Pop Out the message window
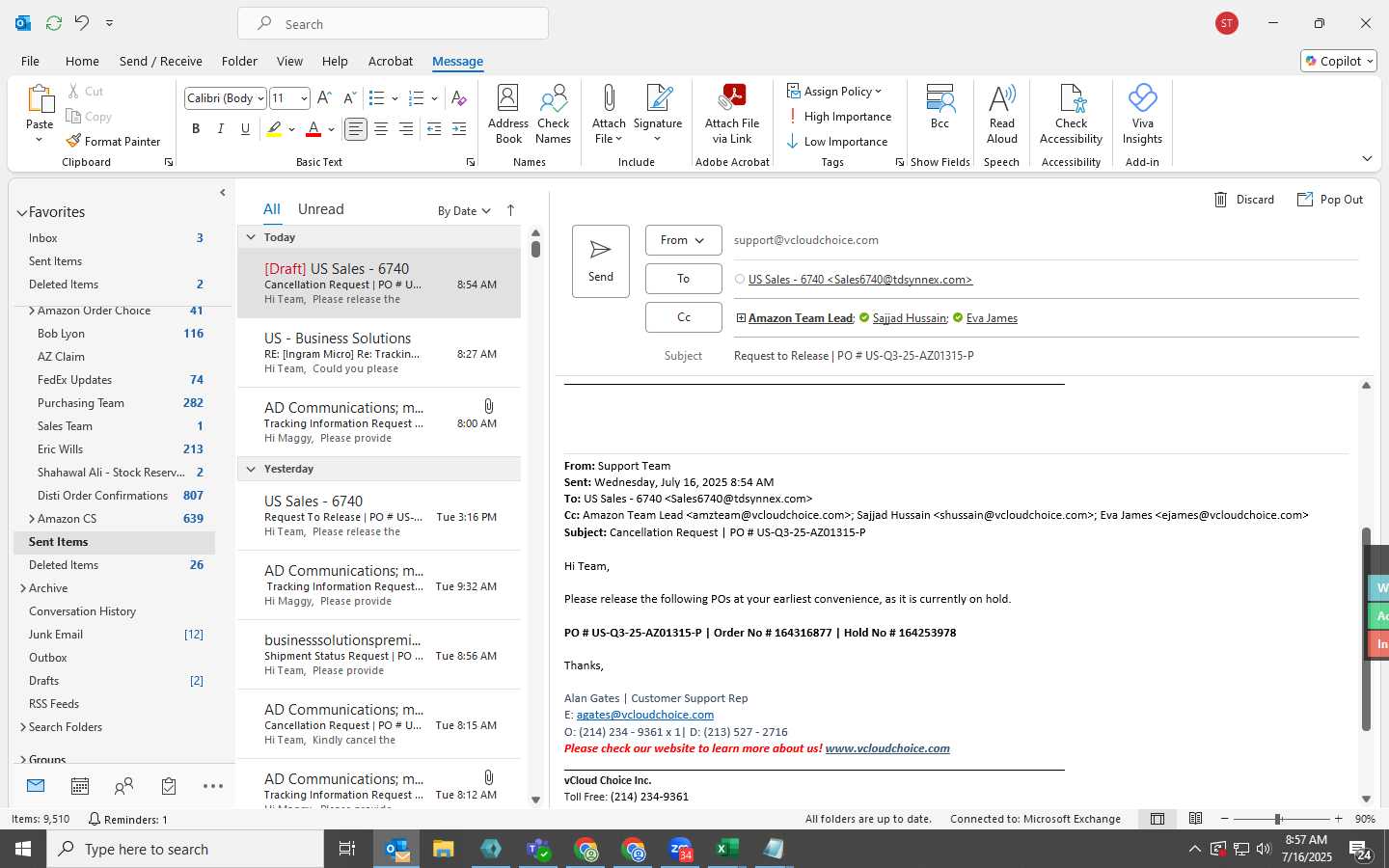1389x868 pixels. click(x=1330, y=200)
